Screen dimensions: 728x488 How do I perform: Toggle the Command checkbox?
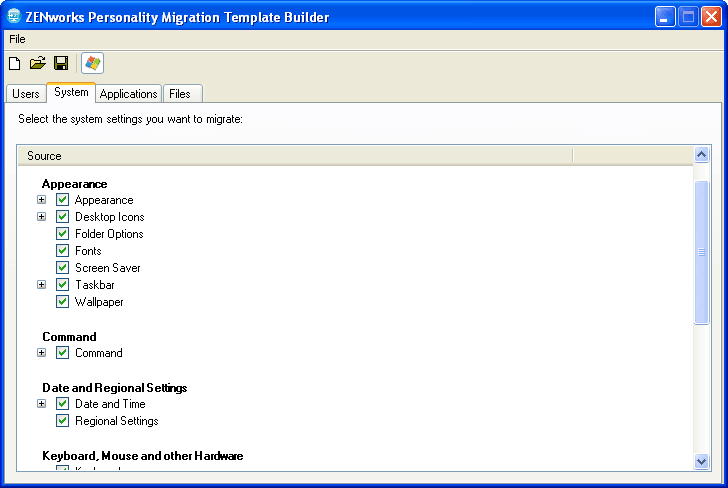point(63,353)
